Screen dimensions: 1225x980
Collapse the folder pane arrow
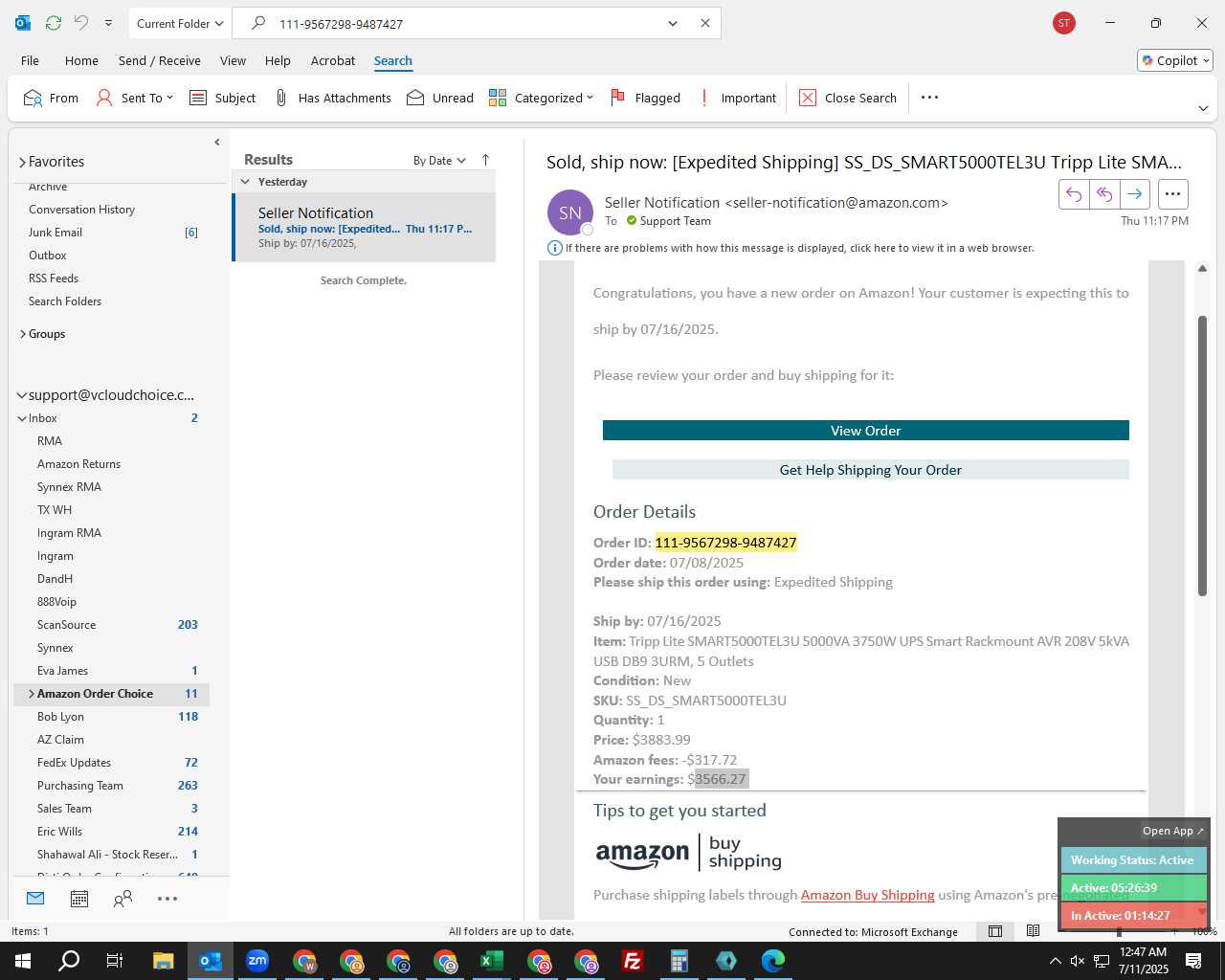pyautogui.click(x=217, y=143)
